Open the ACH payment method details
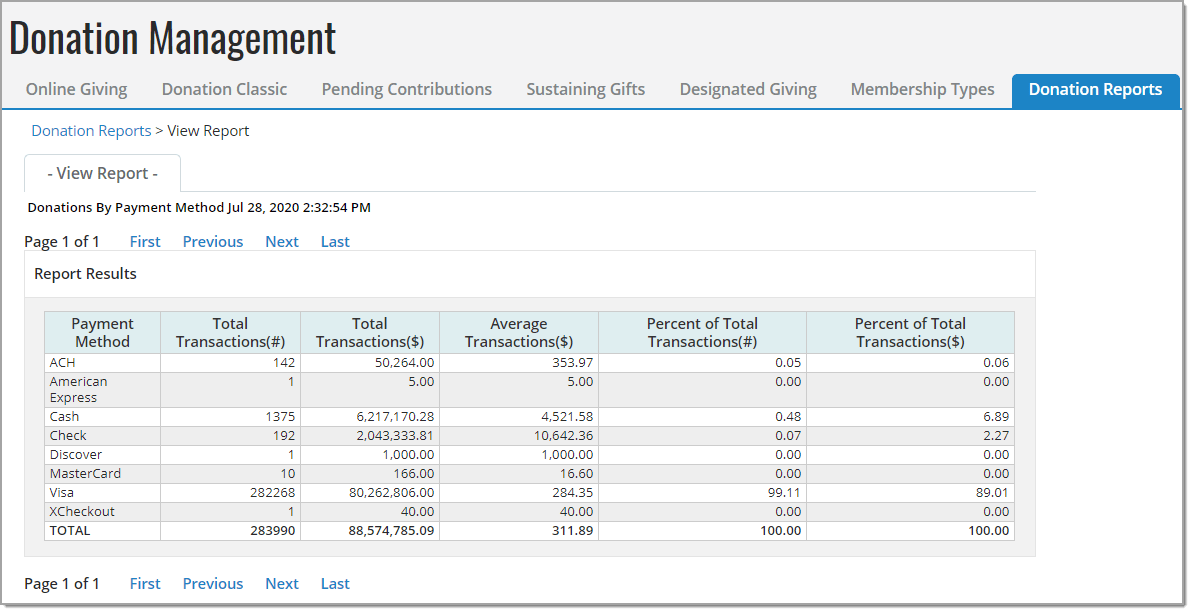1191x612 pixels. tap(62, 362)
